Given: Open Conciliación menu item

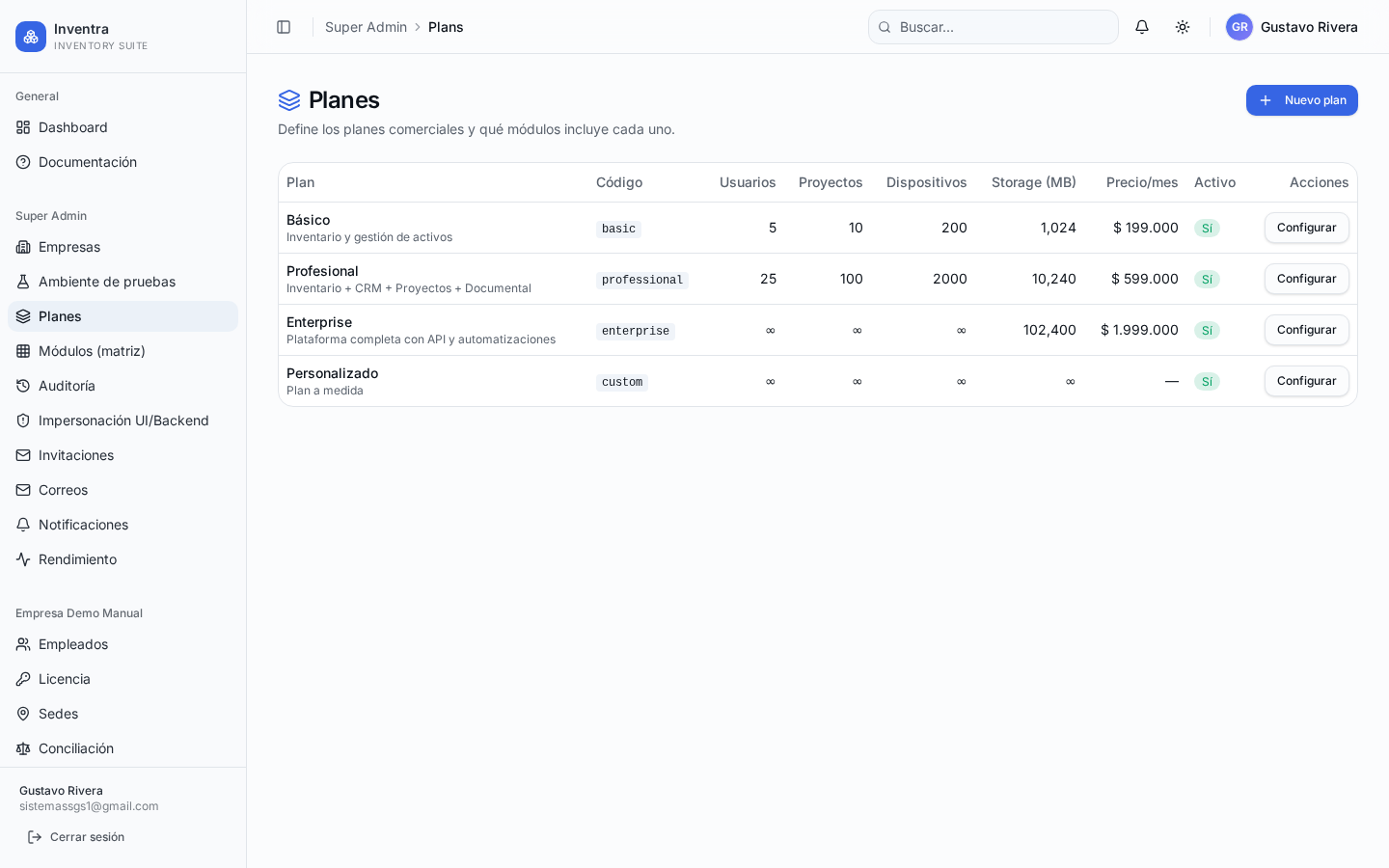Looking at the screenshot, I should [123, 748].
